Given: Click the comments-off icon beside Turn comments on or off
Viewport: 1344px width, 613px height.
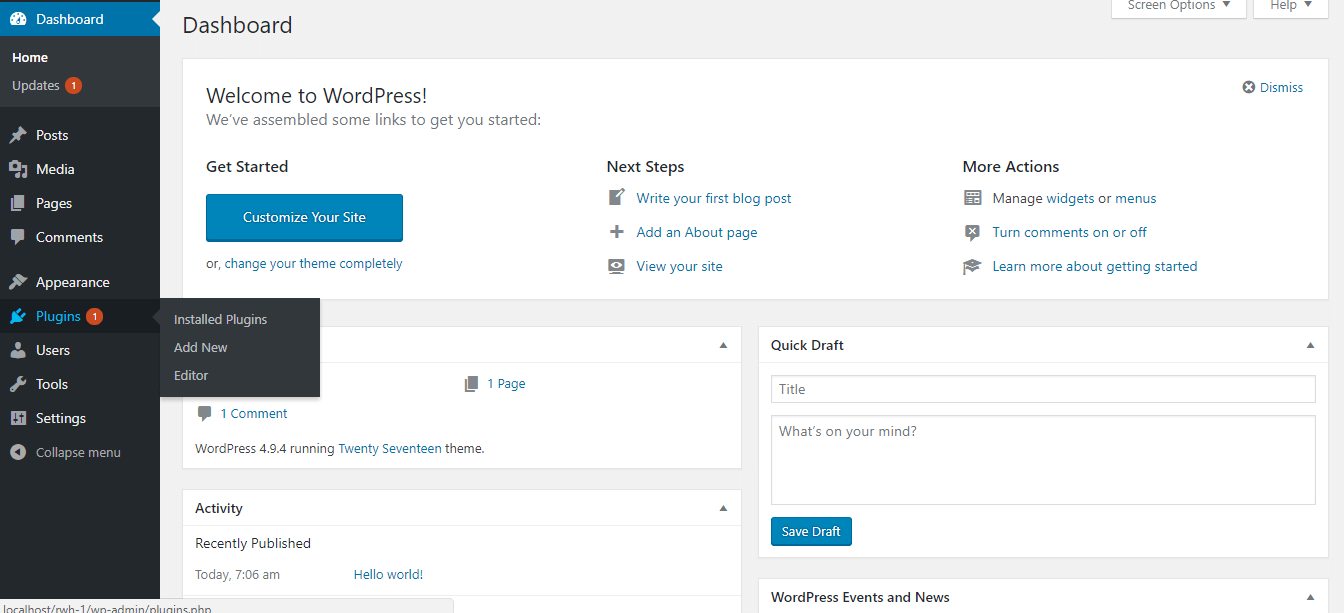Looking at the screenshot, I should click(x=972, y=232).
